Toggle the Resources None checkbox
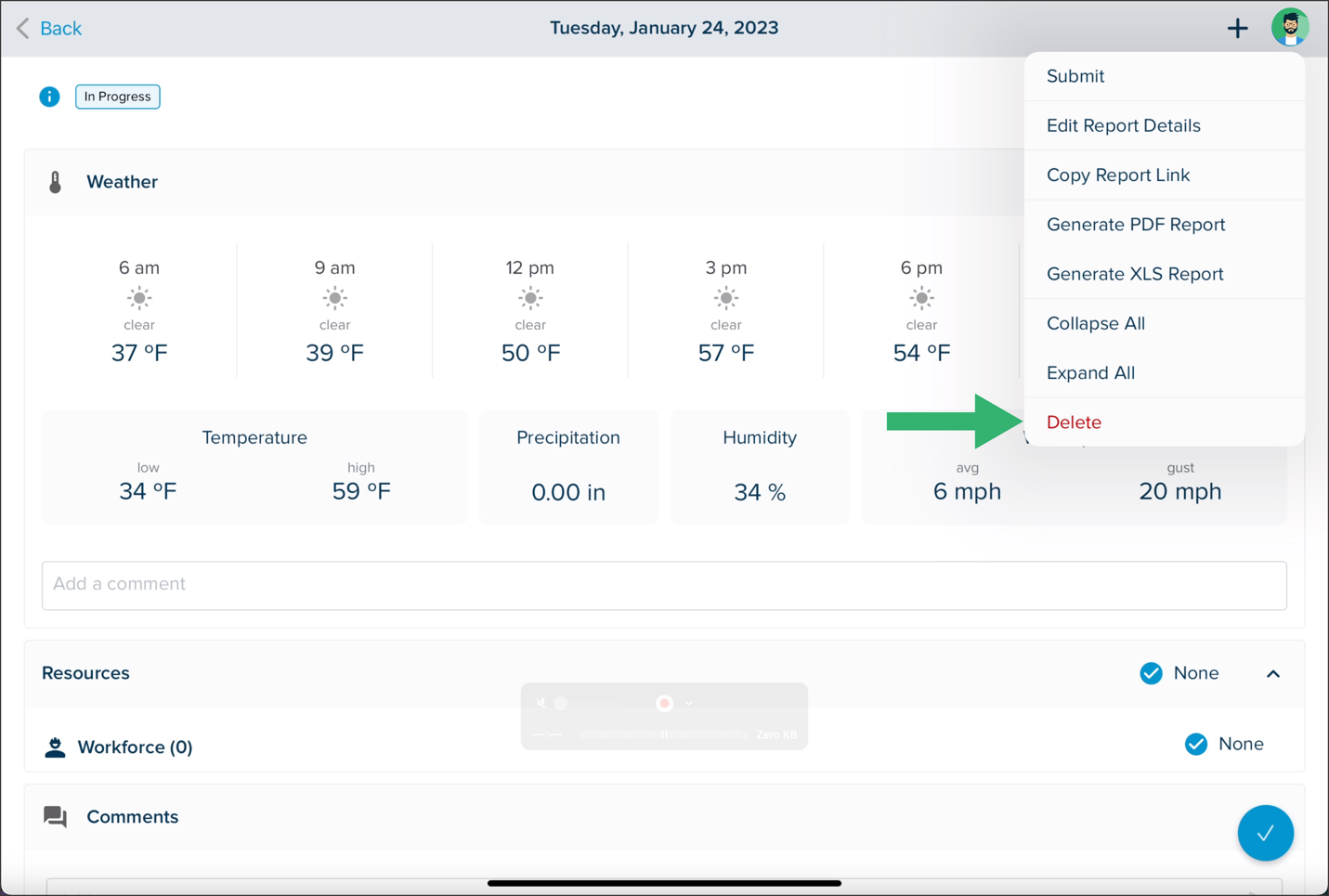 (x=1151, y=673)
